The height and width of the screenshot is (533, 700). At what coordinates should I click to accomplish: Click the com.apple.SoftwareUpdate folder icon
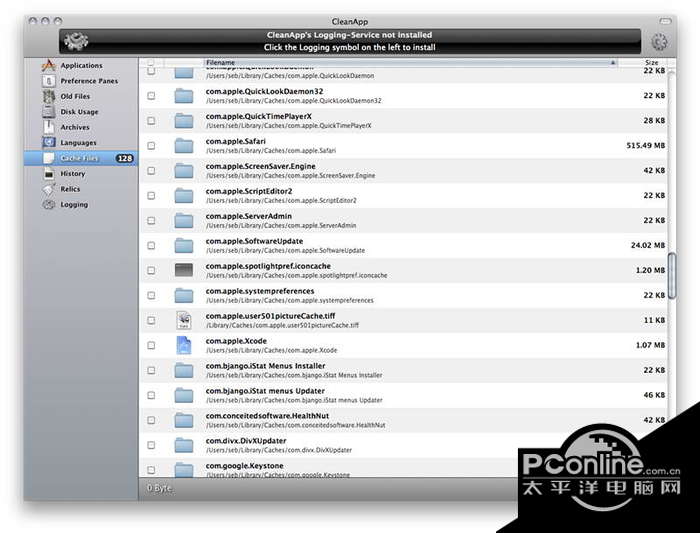pyautogui.click(x=183, y=246)
